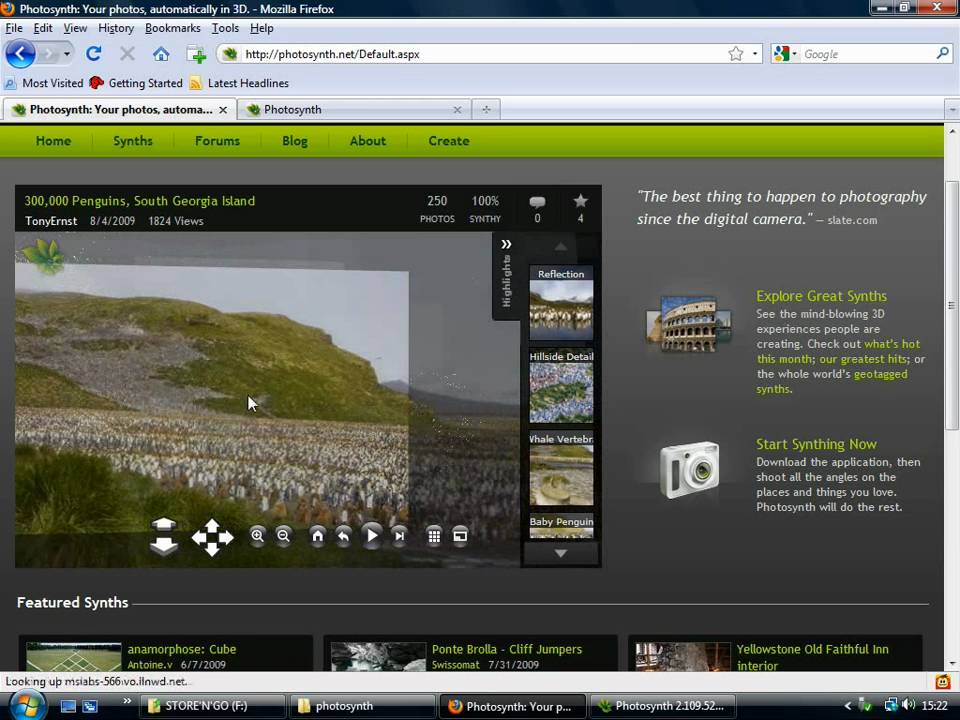The height and width of the screenshot is (720, 960).
Task: Click the Windows Start orb
Action: coord(26,706)
